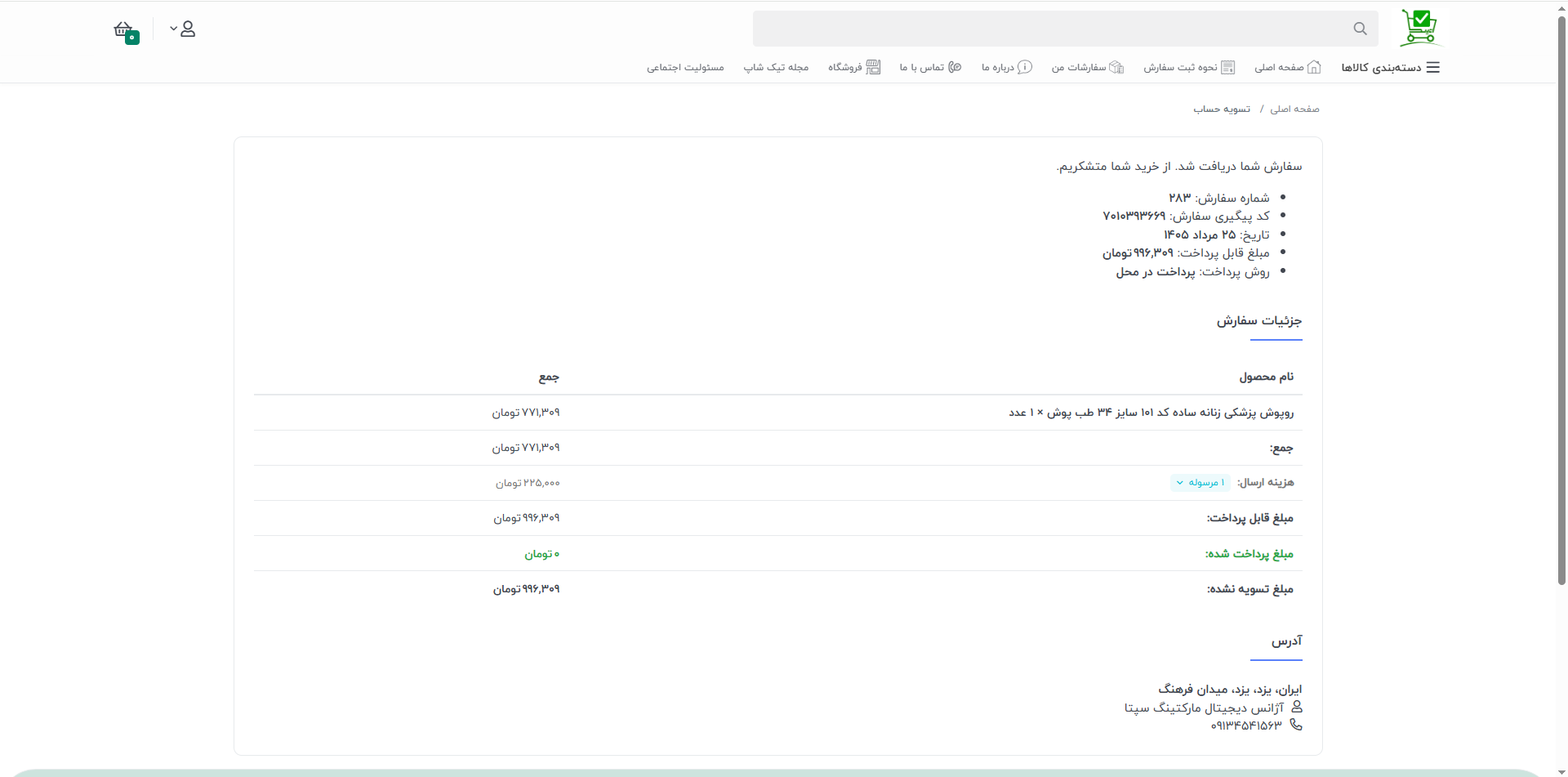The height and width of the screenshot is (777, 1568).
Task: Open the دسته‌بندی کالاها hamburger menu
Action: click(1390, 67)
